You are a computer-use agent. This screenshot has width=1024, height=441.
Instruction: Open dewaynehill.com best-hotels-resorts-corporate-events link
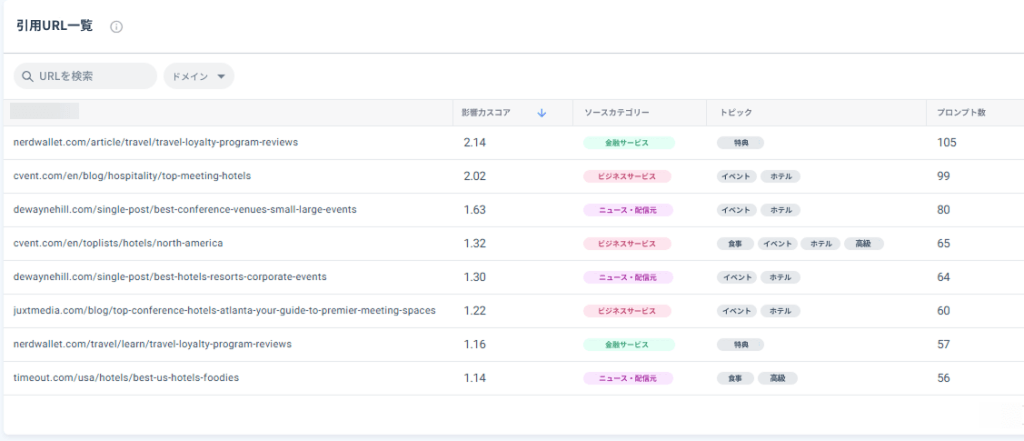coord(170,277)
